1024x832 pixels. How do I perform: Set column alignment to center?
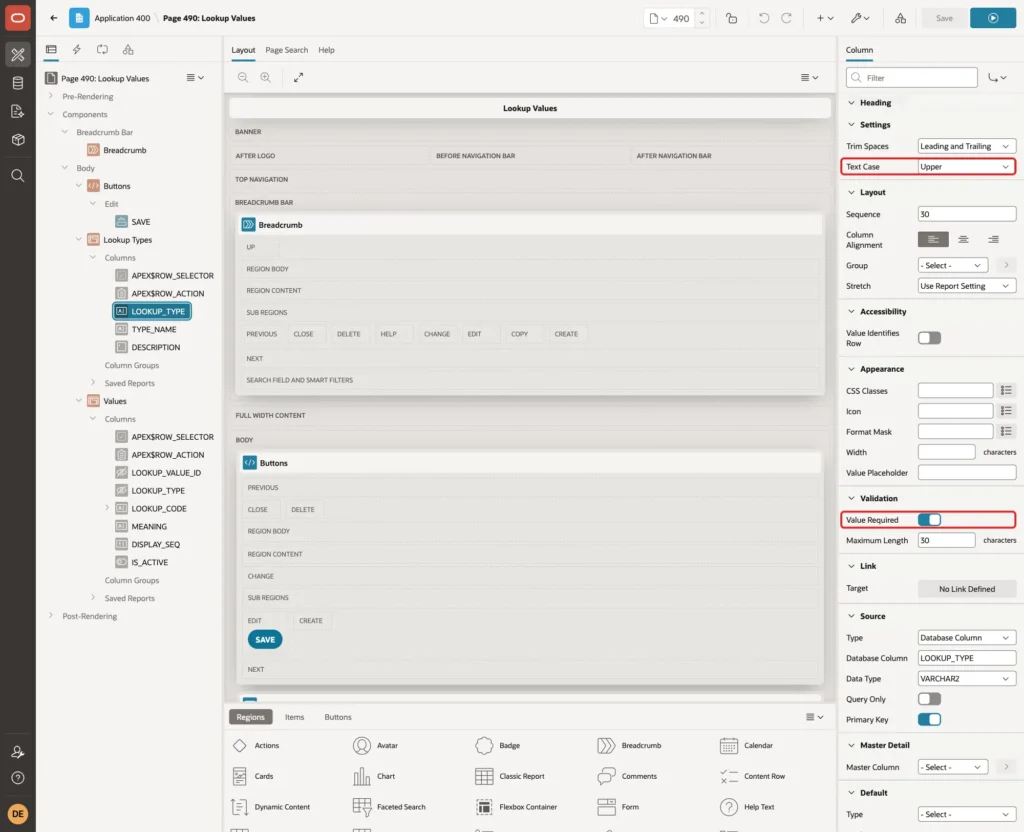(x=963, y=239)
